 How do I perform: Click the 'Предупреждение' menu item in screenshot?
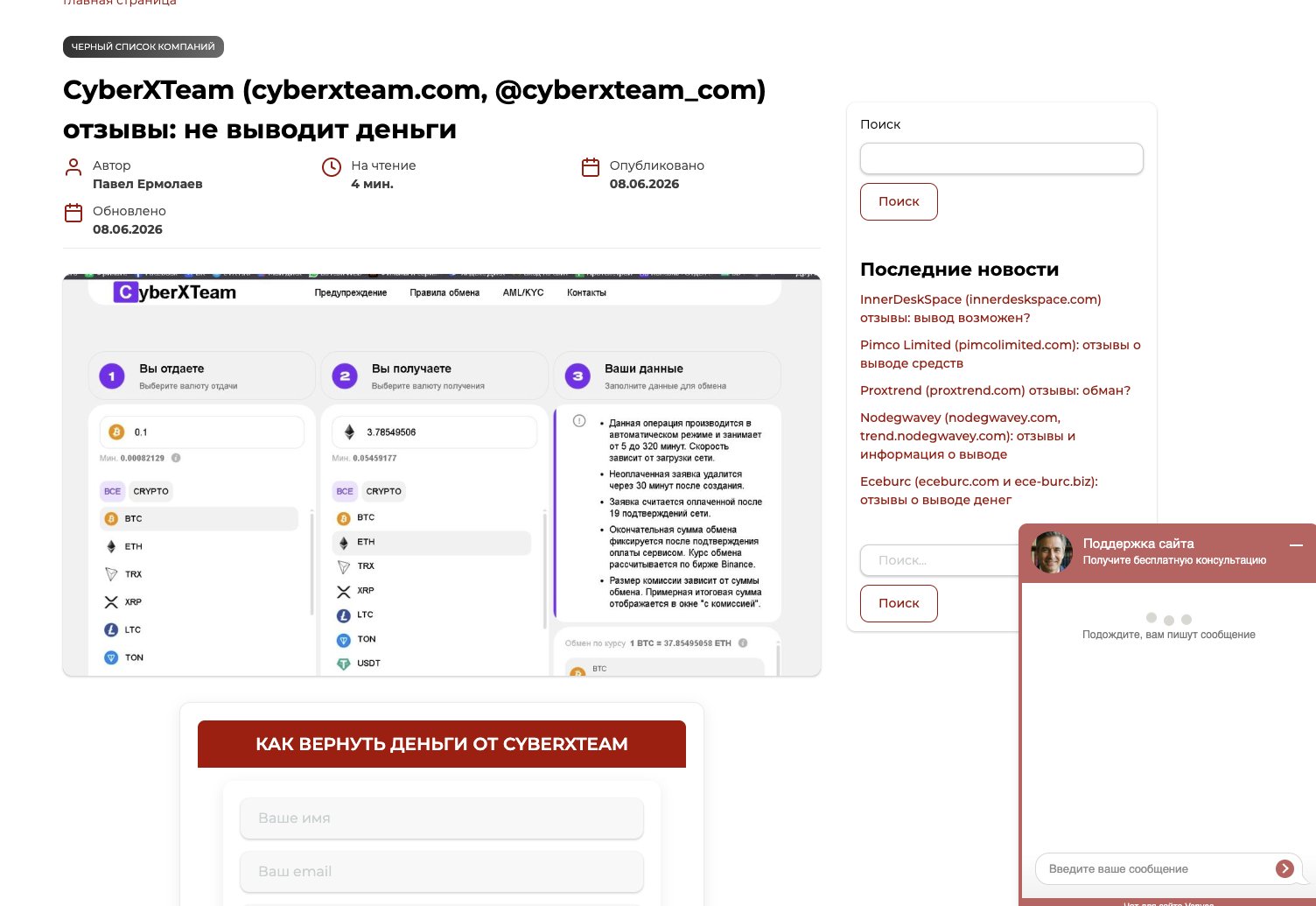(351, 292)
